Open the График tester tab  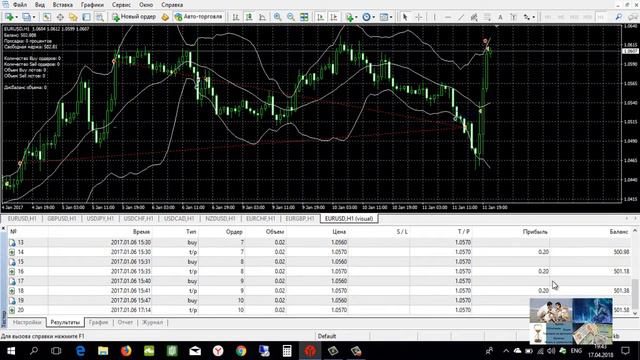click(99, 322)
